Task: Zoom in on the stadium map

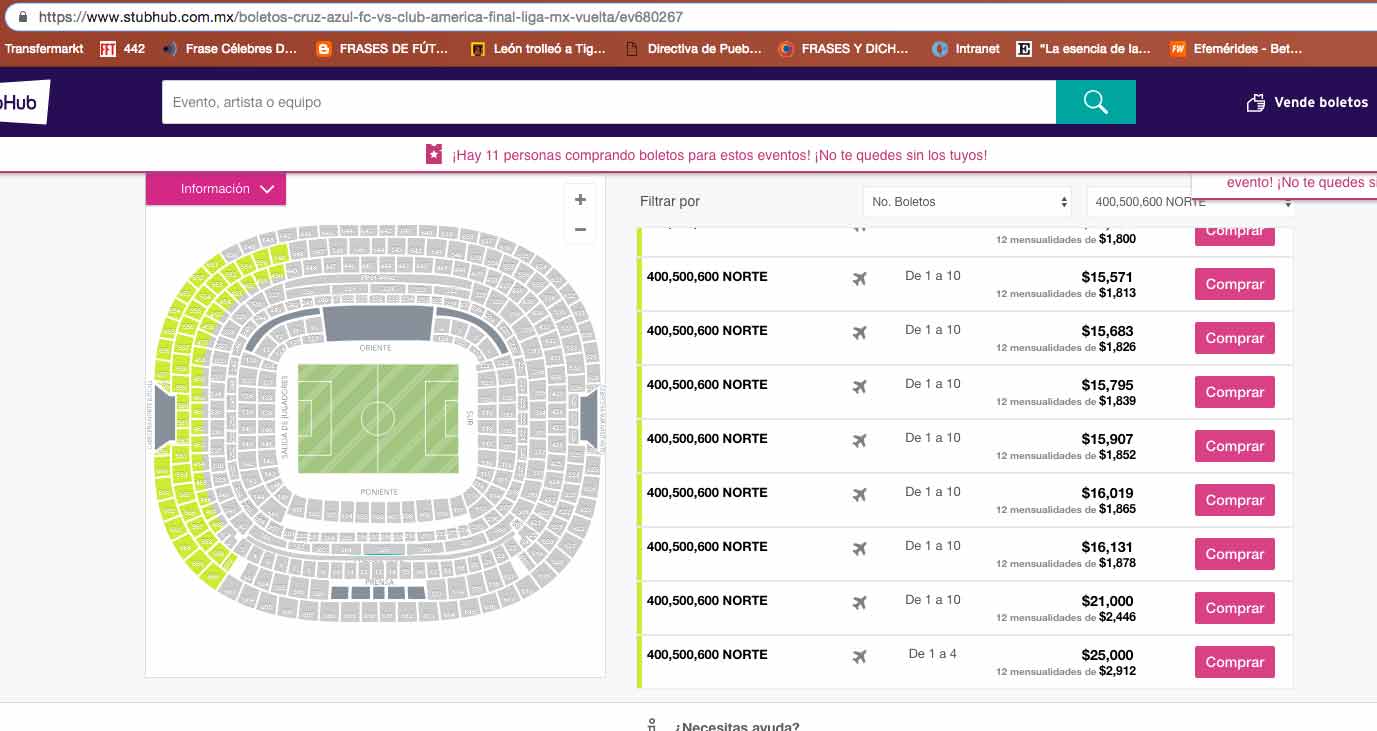Action: click(580, 200)
